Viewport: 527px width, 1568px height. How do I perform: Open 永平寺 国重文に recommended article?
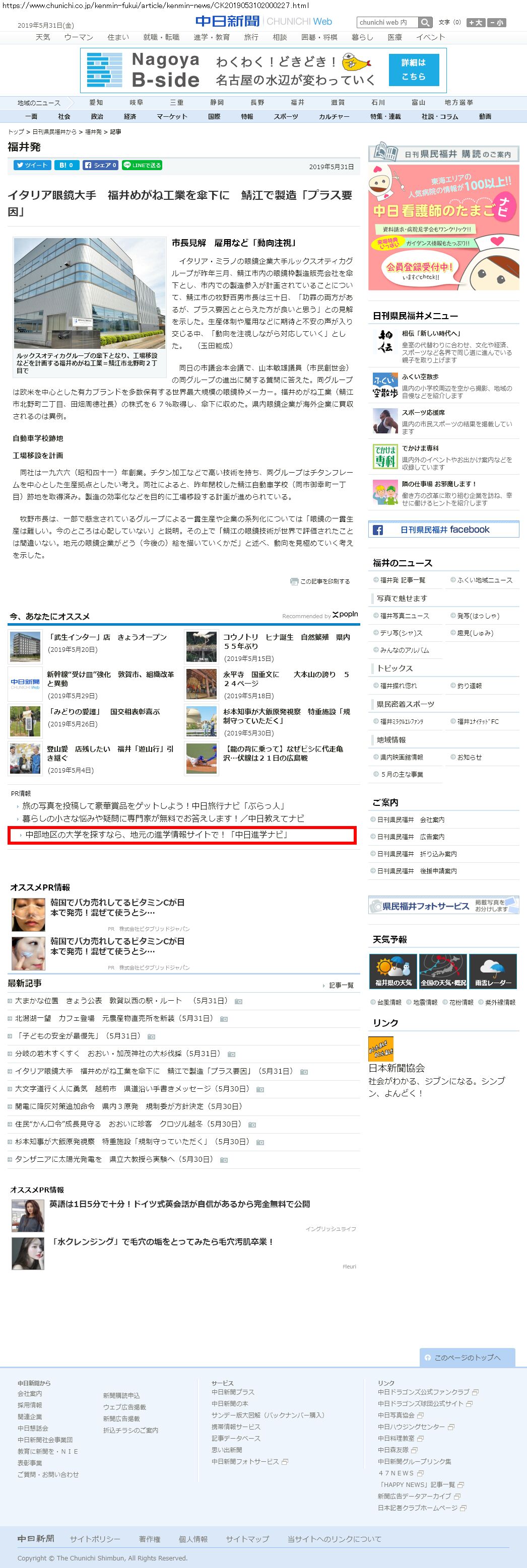pyautogui.click(x=286, y=679)
